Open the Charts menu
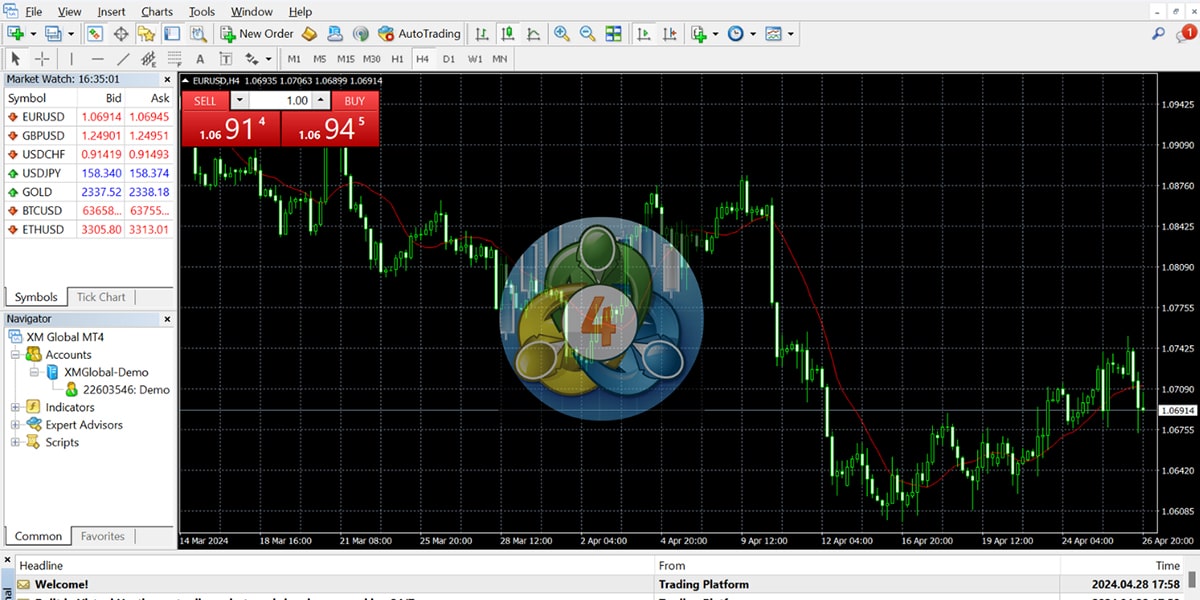 [157, 12]
